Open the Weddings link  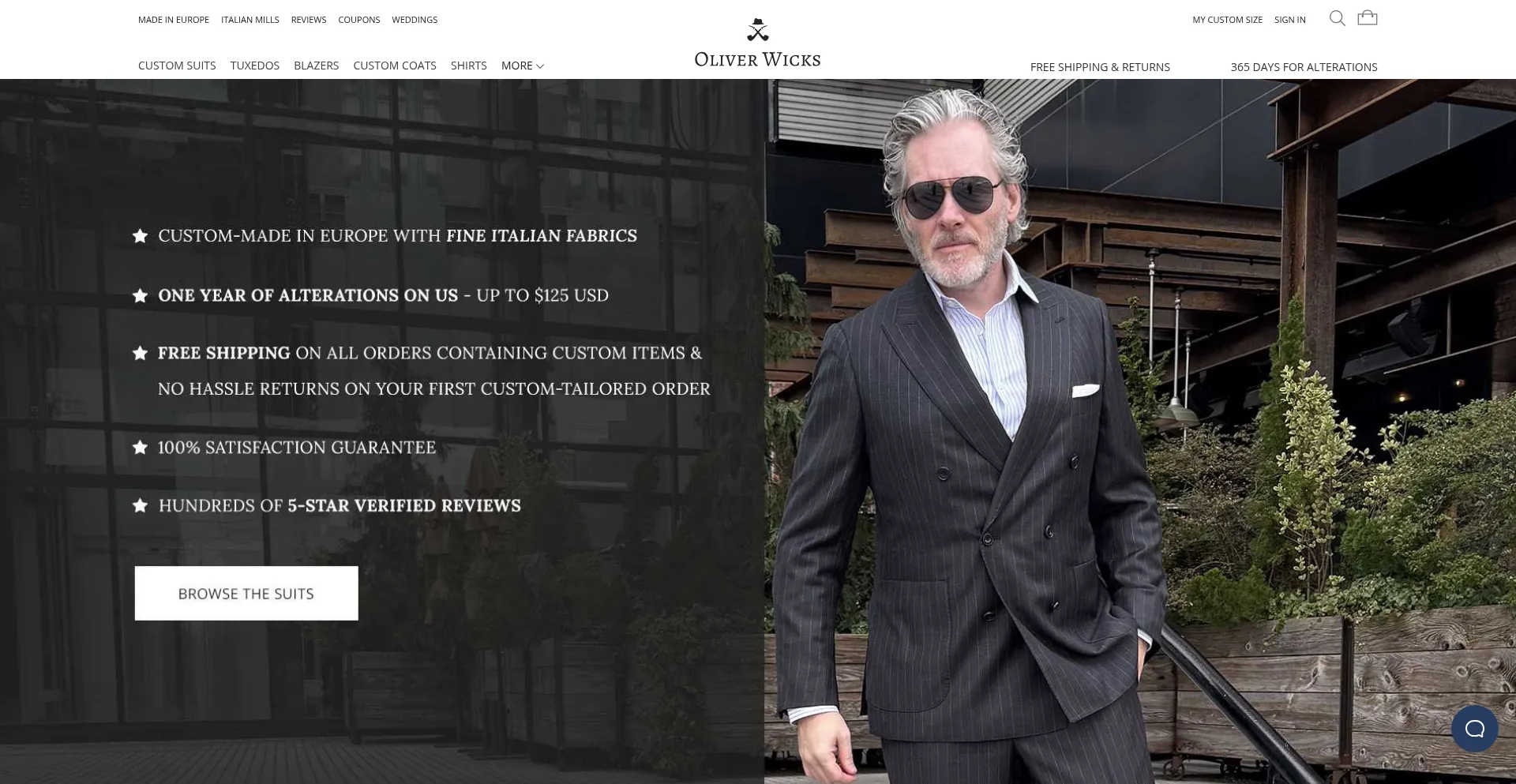tap(415, 20)
